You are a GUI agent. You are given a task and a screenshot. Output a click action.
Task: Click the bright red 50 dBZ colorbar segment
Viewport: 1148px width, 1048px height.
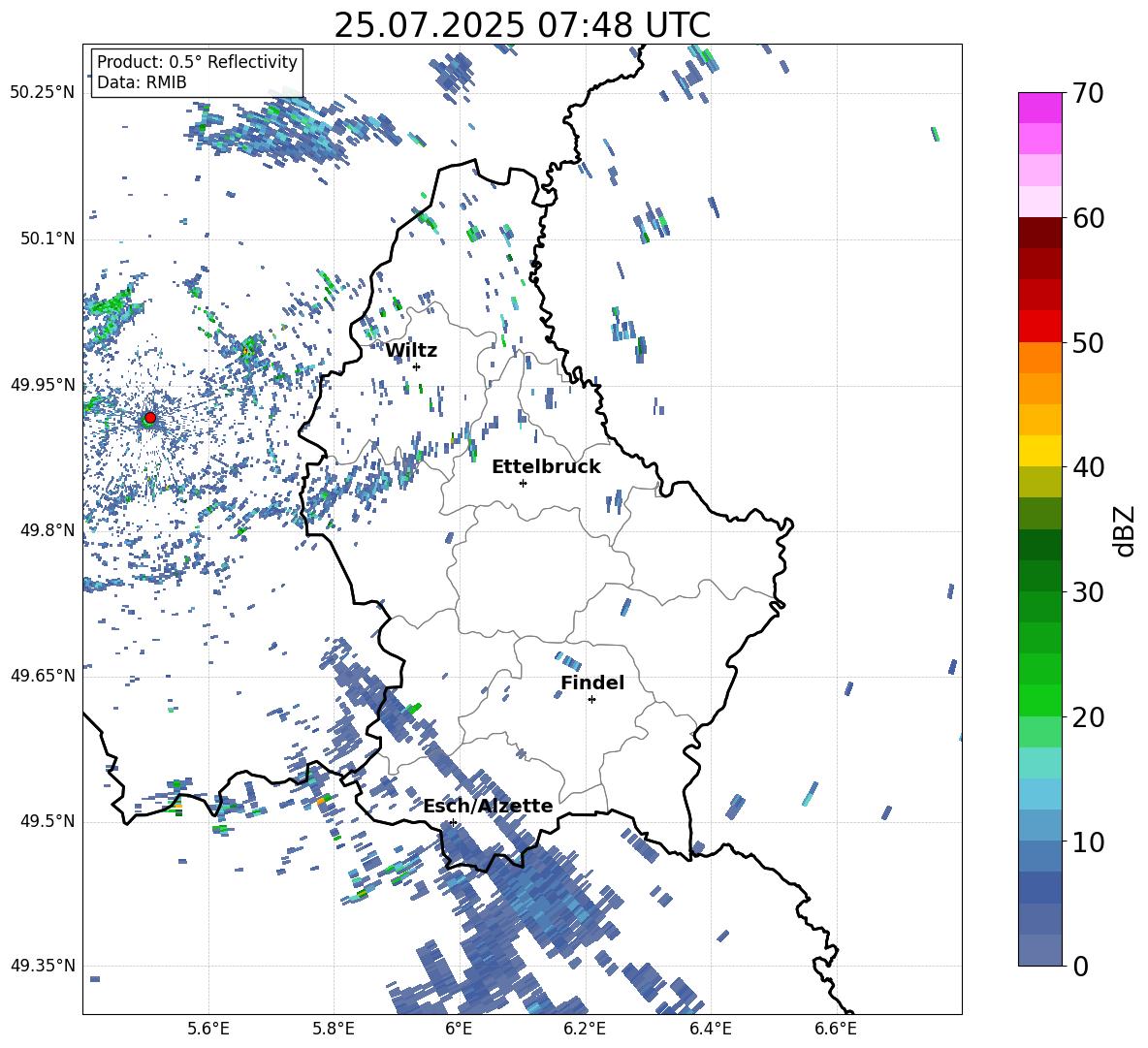pyautogui.click(x=1039, y=327)
